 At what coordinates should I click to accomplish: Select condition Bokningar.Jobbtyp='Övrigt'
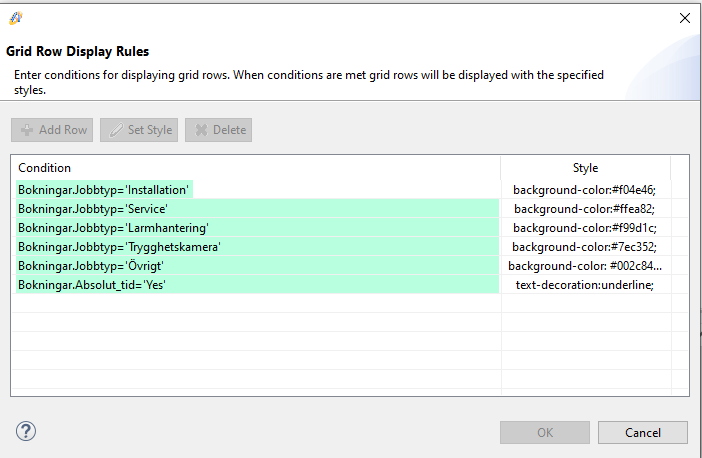[257, 266]
